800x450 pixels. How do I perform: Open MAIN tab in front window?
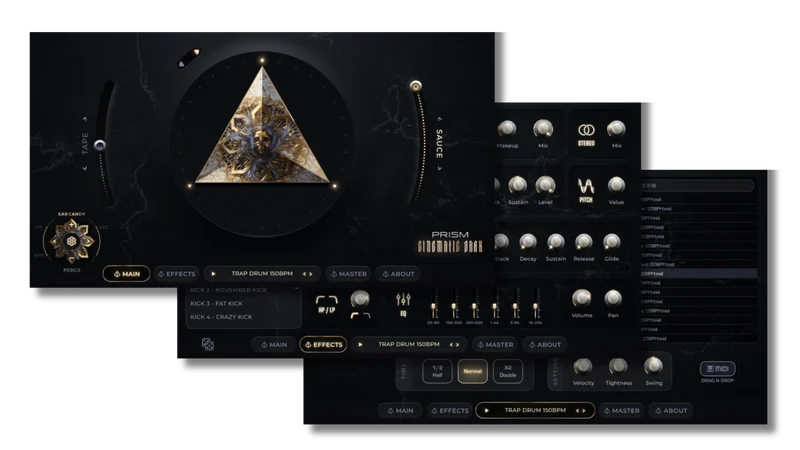coord(126,274)
